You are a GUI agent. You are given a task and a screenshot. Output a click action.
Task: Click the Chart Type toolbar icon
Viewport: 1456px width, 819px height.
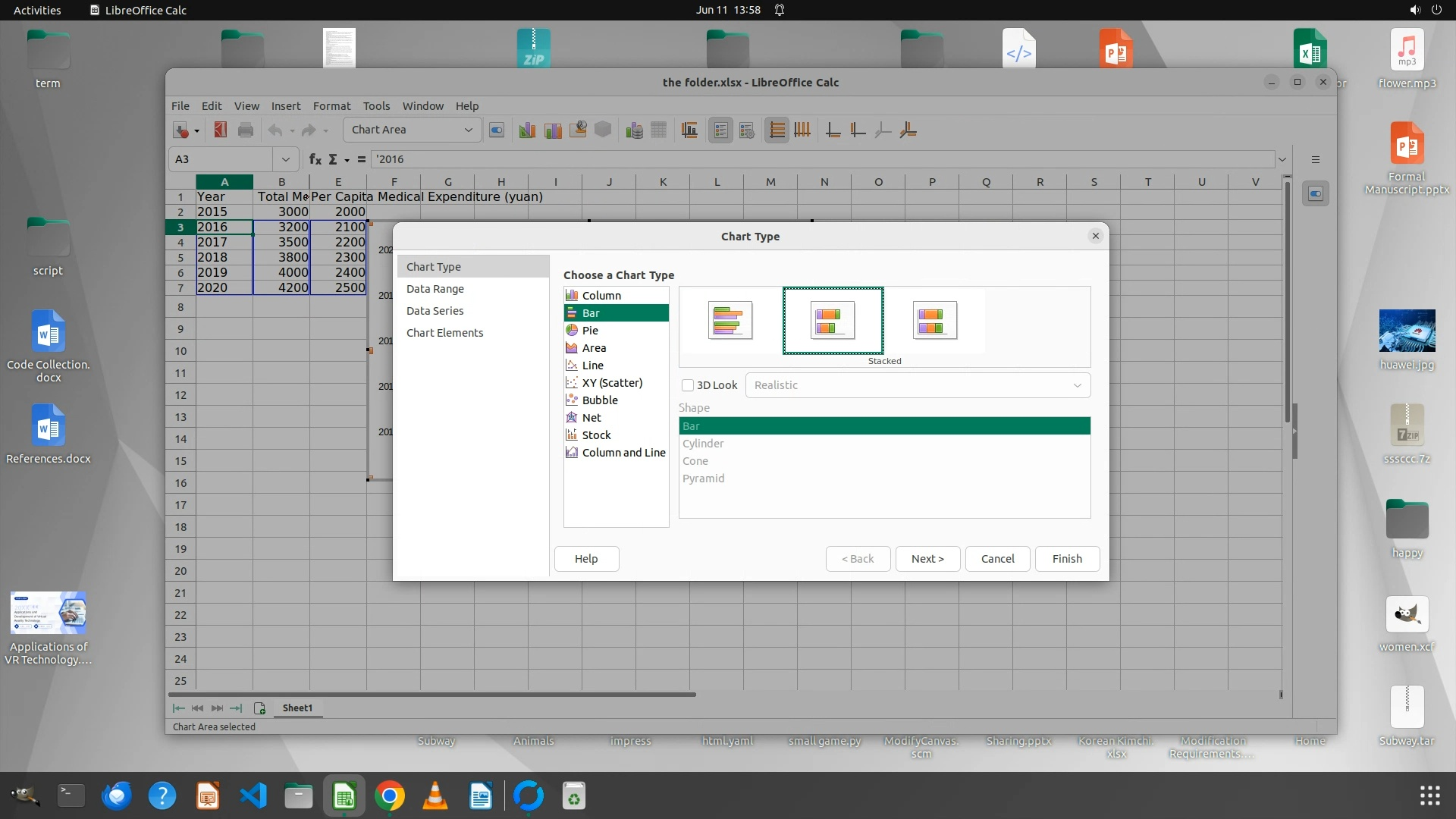tap(527, 130)
